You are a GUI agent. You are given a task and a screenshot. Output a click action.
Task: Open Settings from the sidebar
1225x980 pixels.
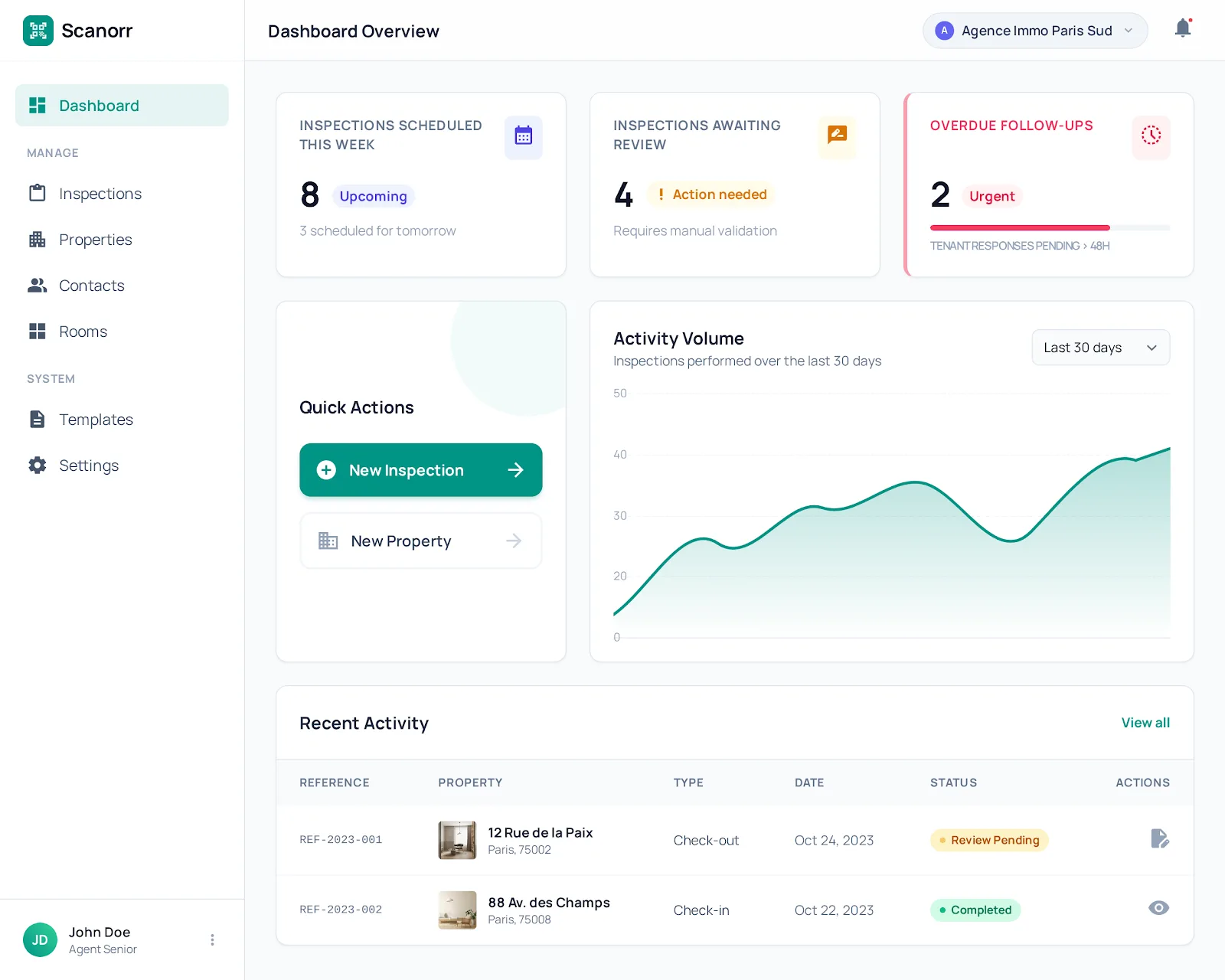88,465
